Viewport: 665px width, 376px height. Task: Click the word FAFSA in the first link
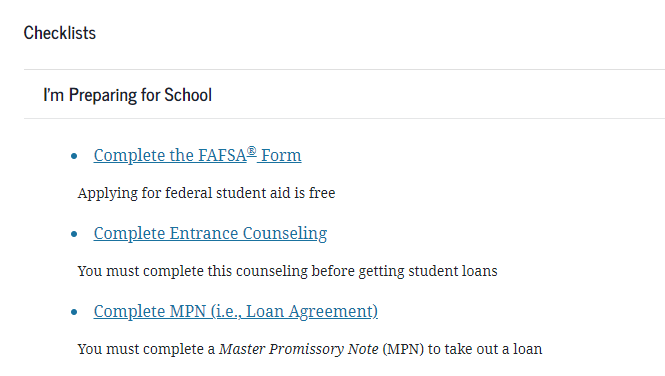tap(222, 156)
